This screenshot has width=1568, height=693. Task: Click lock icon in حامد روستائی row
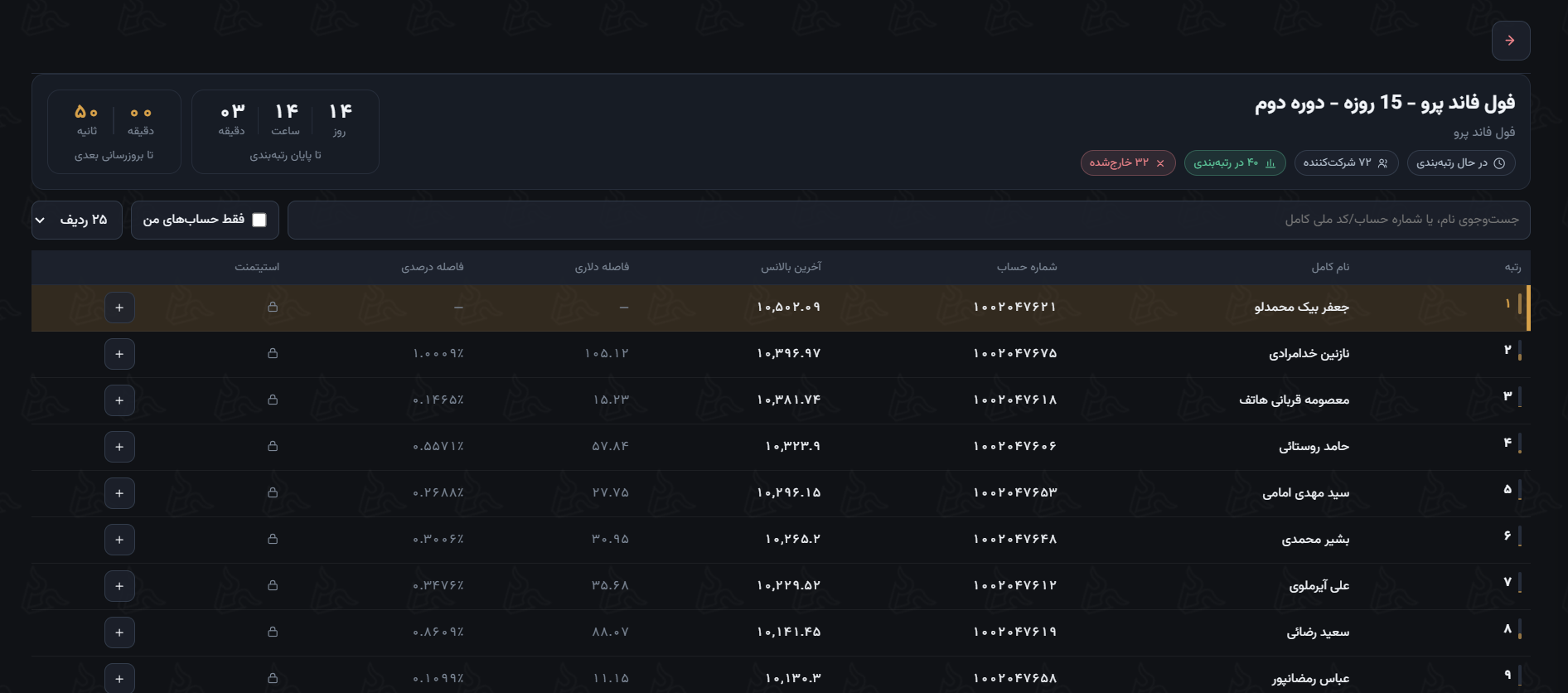[273, 446]
